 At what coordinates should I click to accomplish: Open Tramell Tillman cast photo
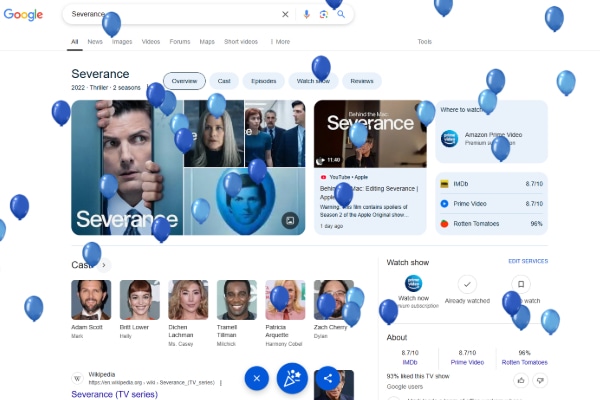(237, 300)
